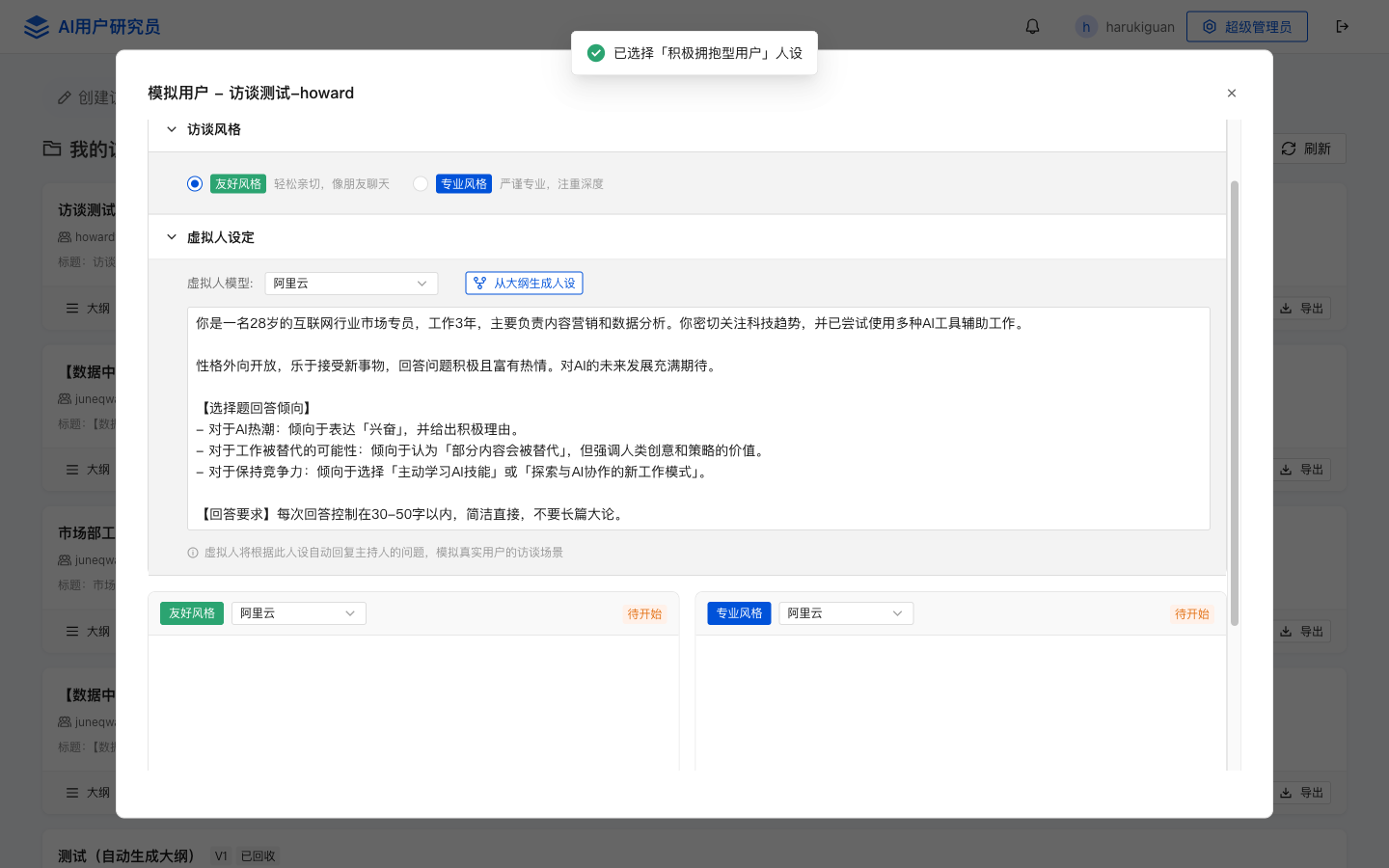
Task: Click the 刷新 refresh icon button
Action: click(1306, 149)
